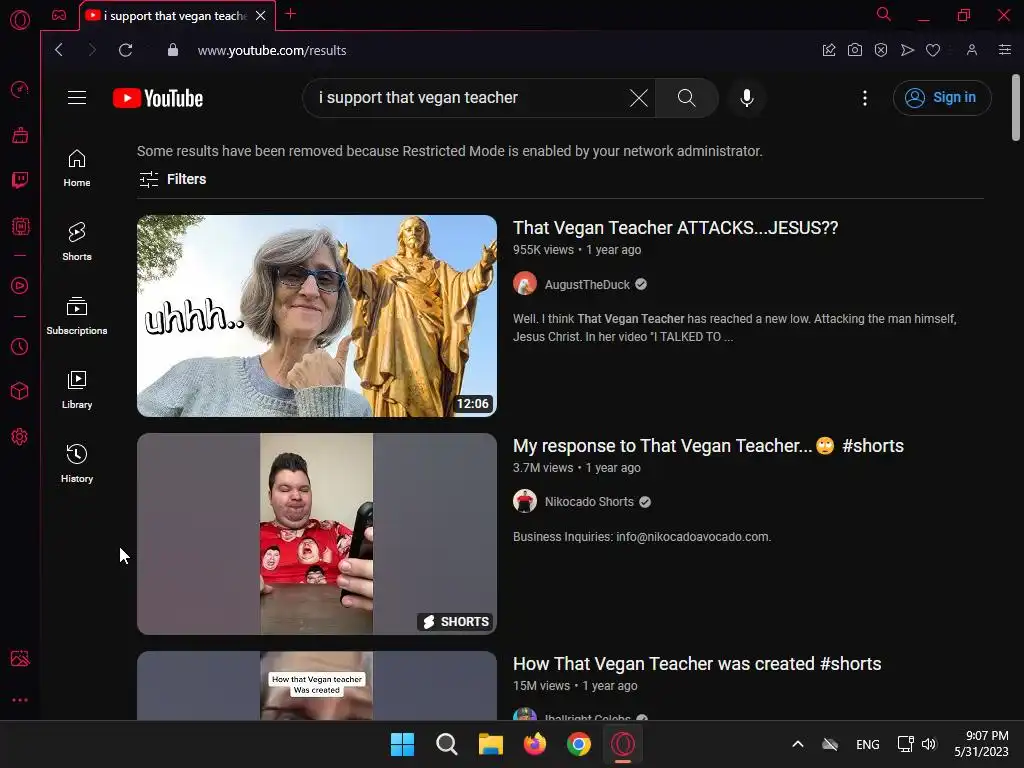Open GX Control speedometer icon in sidebar
This screenshot has height=768, width=1024.
20,89
